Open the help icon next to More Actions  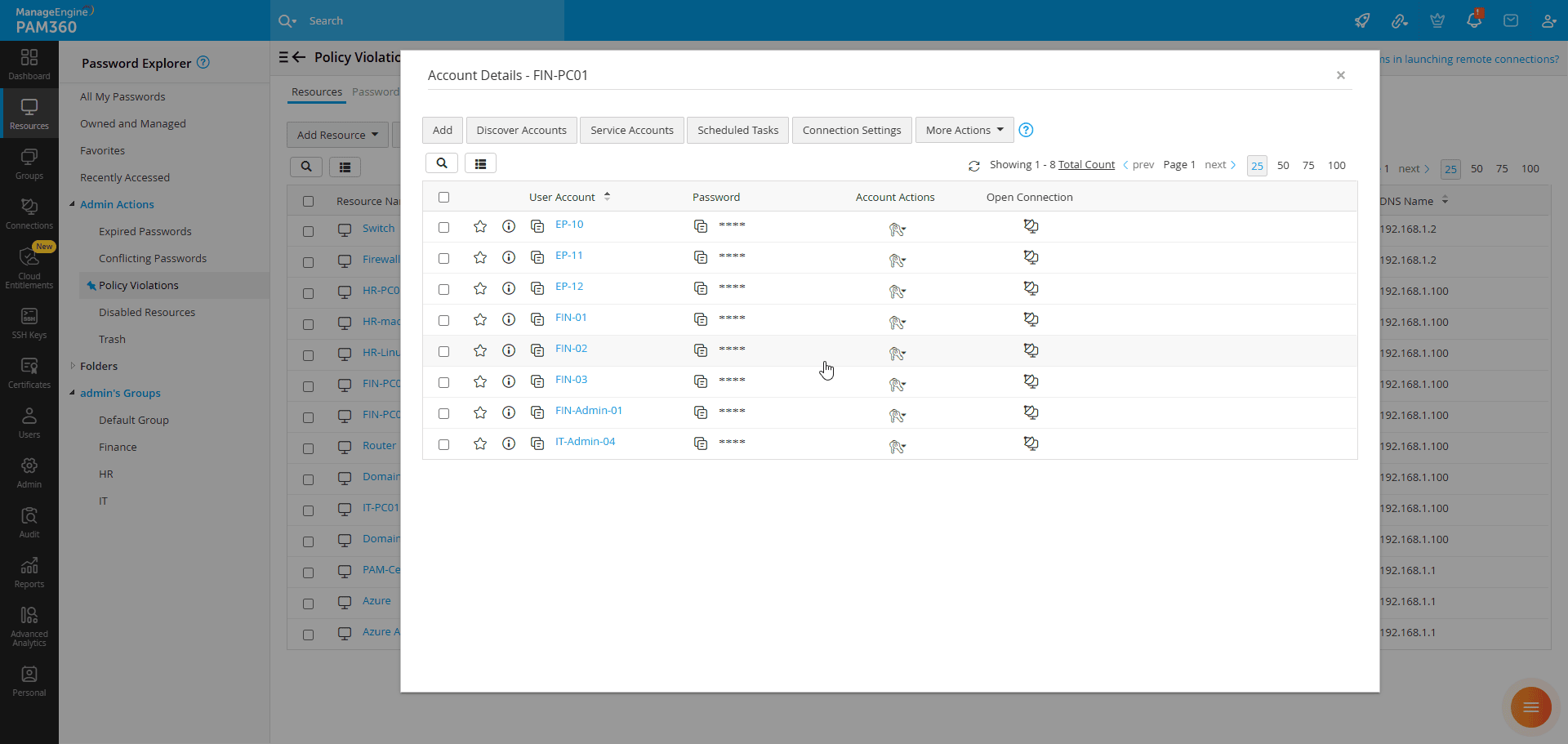(x=1027, y=130)
